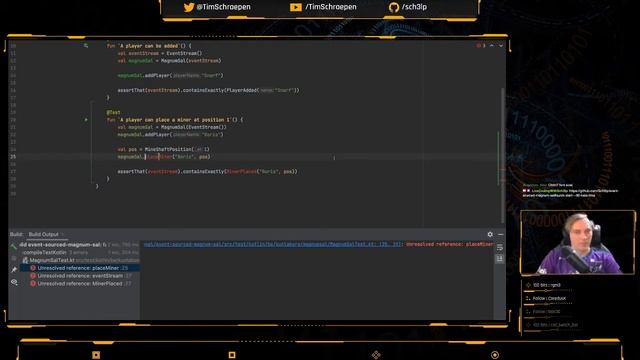Run the 'A player can place a miner' test gutter icon
The width and height of the screenshot is (640, 360).
(86, 120)
